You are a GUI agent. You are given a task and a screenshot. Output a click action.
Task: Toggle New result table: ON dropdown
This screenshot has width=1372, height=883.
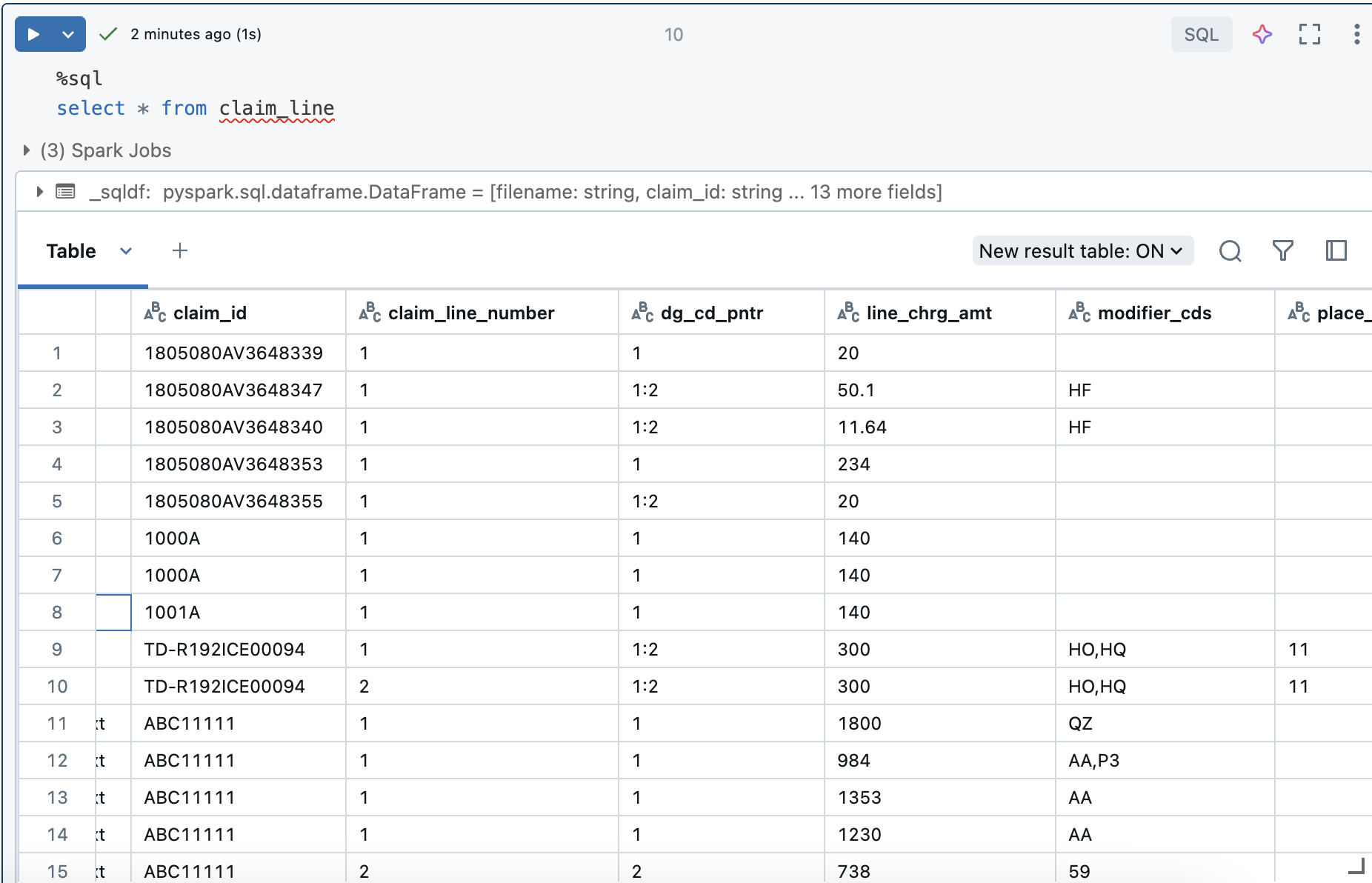coord(1082,251)
